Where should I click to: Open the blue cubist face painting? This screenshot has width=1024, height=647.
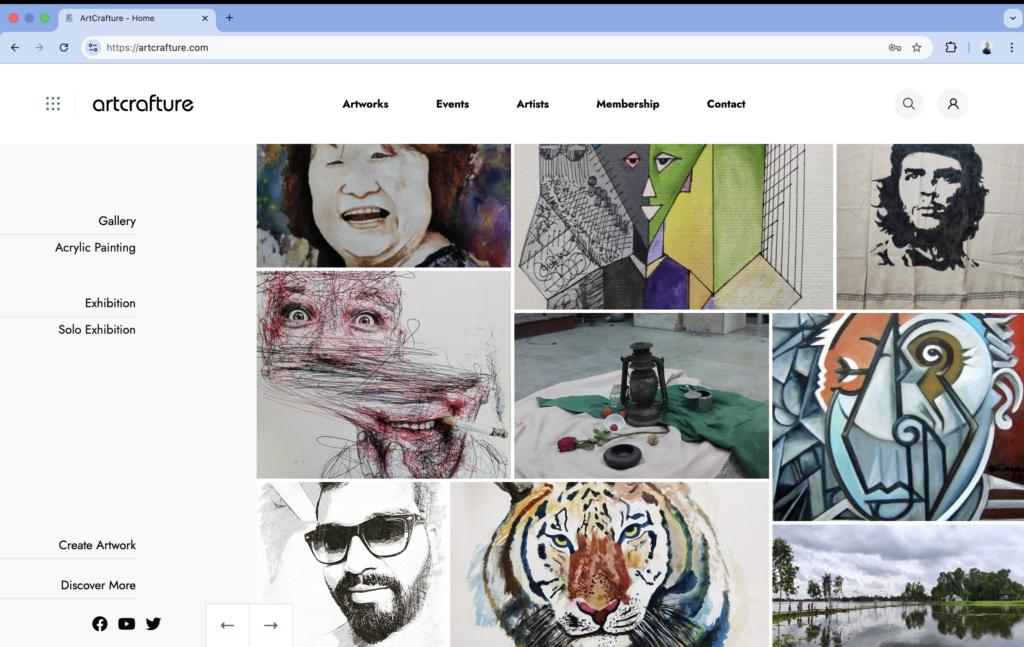pos(898,417)
